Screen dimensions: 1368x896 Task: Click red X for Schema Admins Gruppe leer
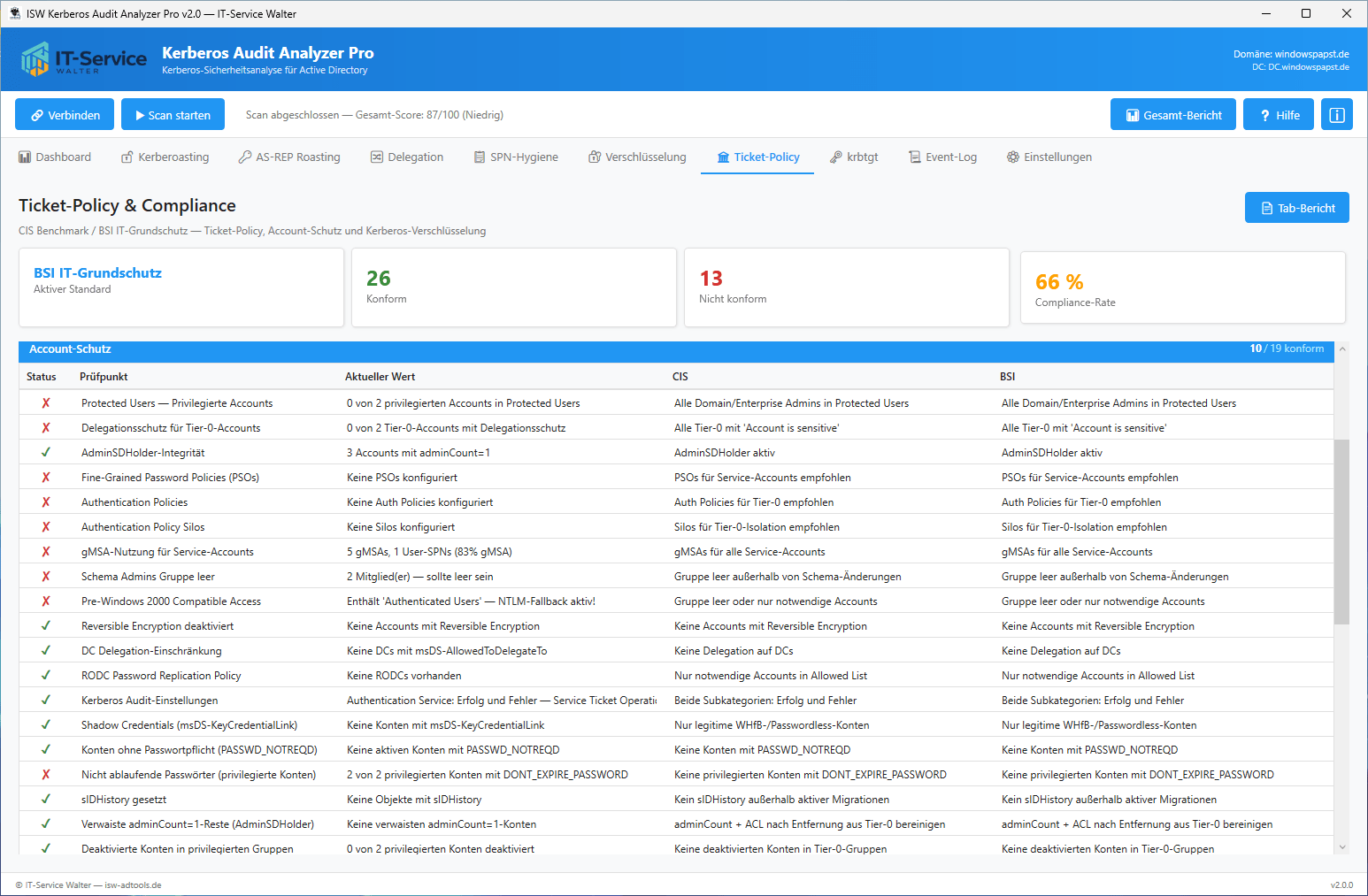coord(46,577)
